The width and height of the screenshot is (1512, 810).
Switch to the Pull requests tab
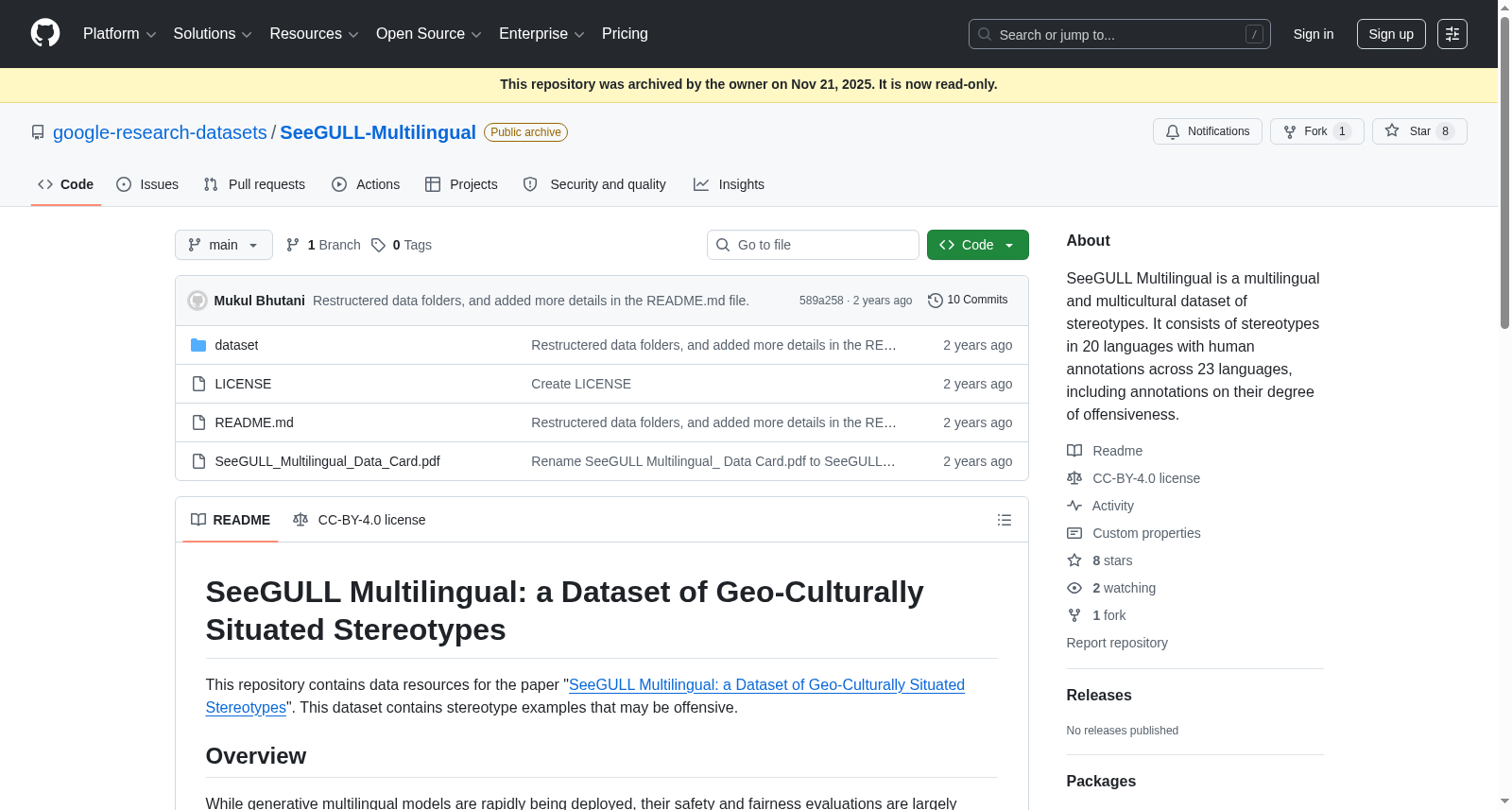pos(254,184)
